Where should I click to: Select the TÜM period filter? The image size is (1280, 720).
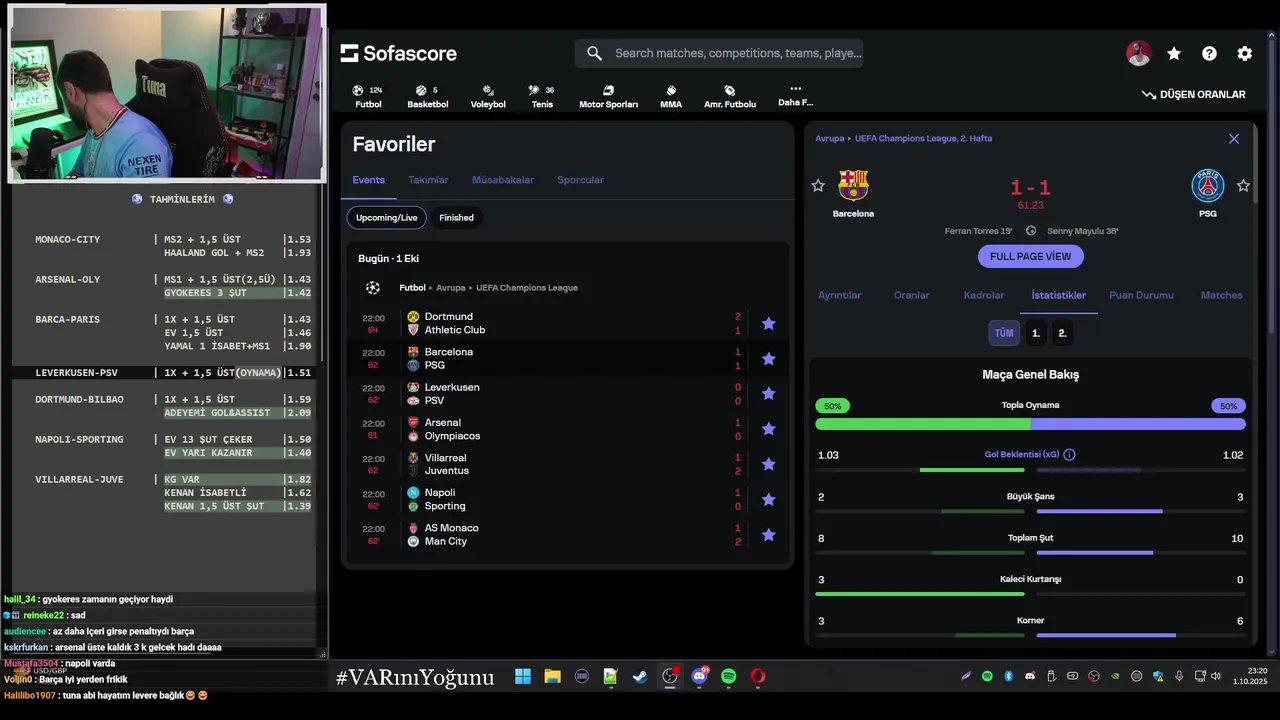[1004, 333]
